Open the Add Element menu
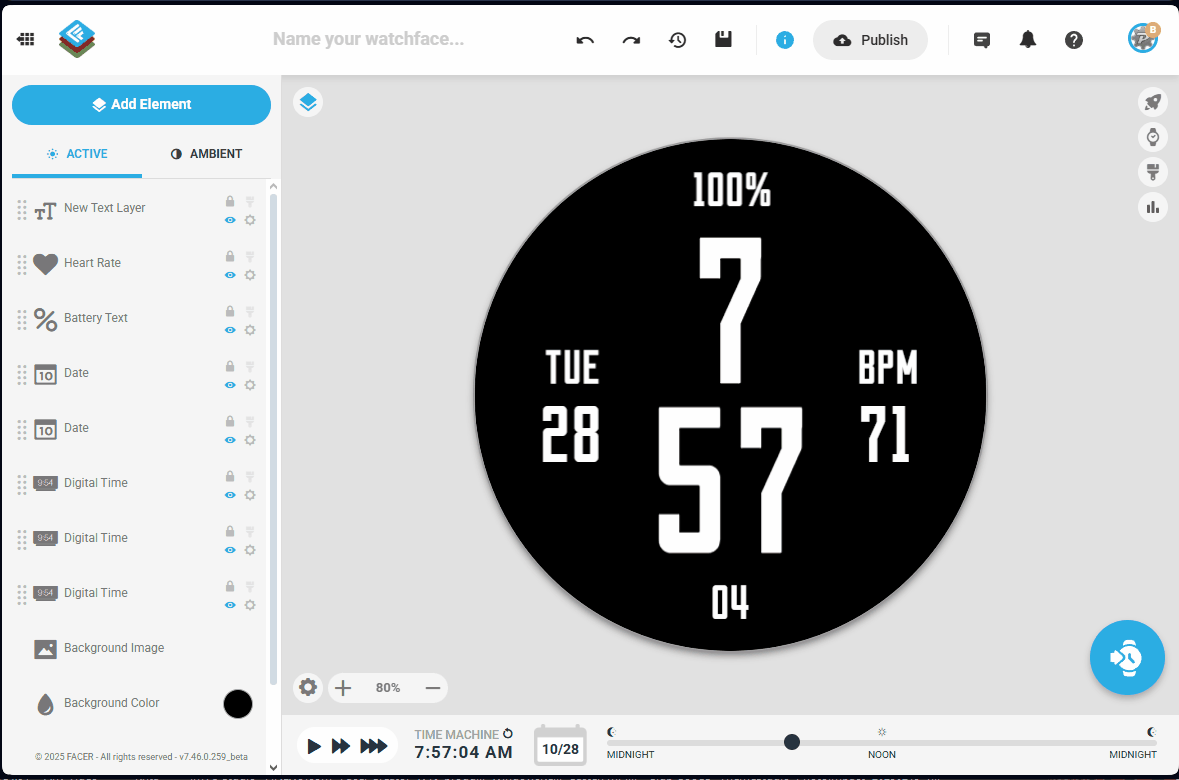The width and height of the screenshot is (1179, 780). coord(141,104)
